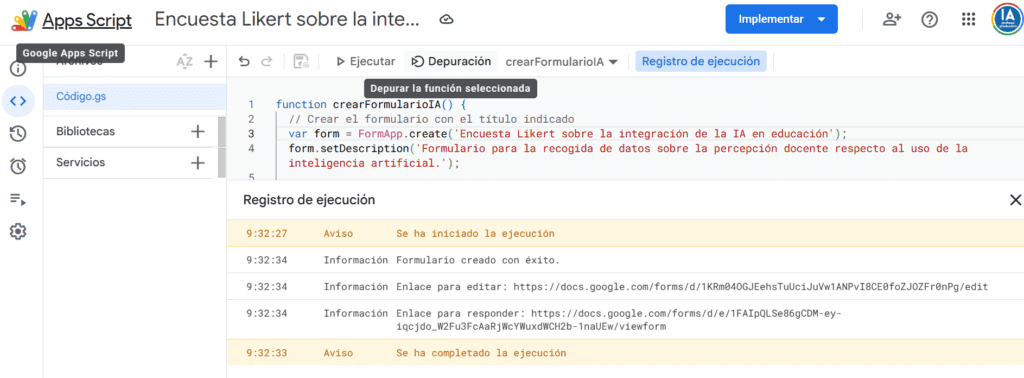Click the 9:32:27 timestamp

[x=267, y=233]
